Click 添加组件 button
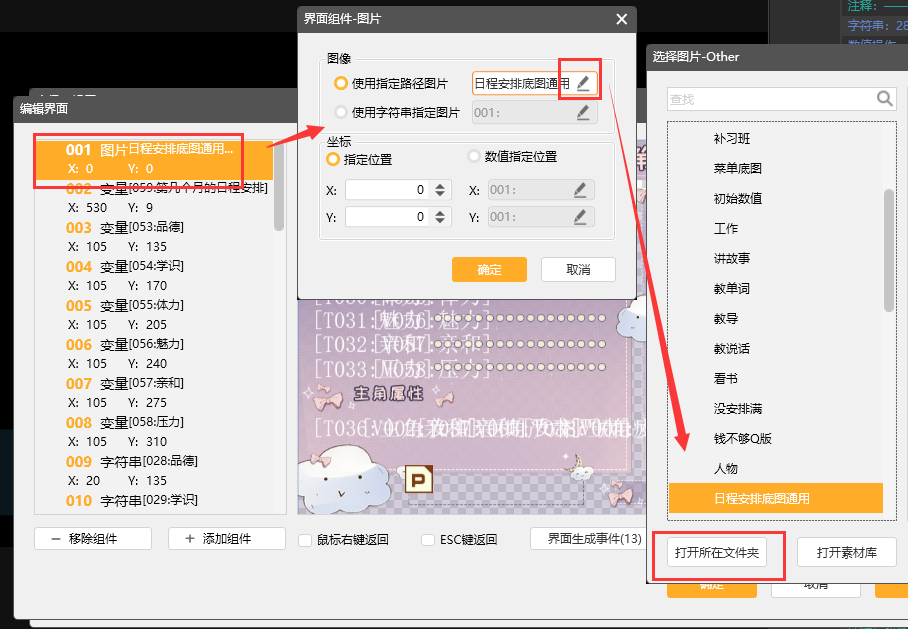The width and height of the screenshot is (908, 629). coord(227,539)
